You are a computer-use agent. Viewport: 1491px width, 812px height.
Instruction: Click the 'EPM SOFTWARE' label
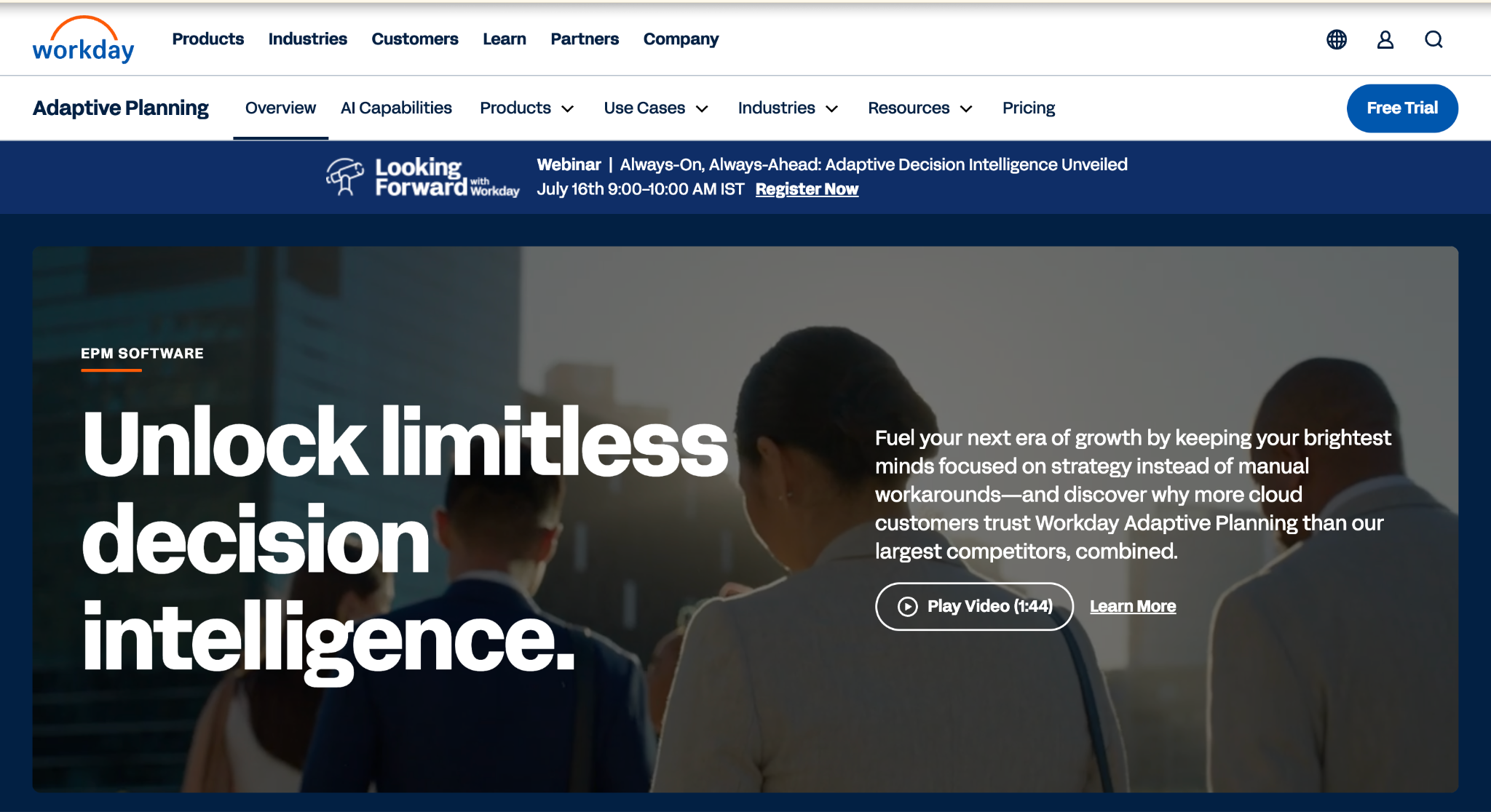pyautogui.click(x=142, y=353)
